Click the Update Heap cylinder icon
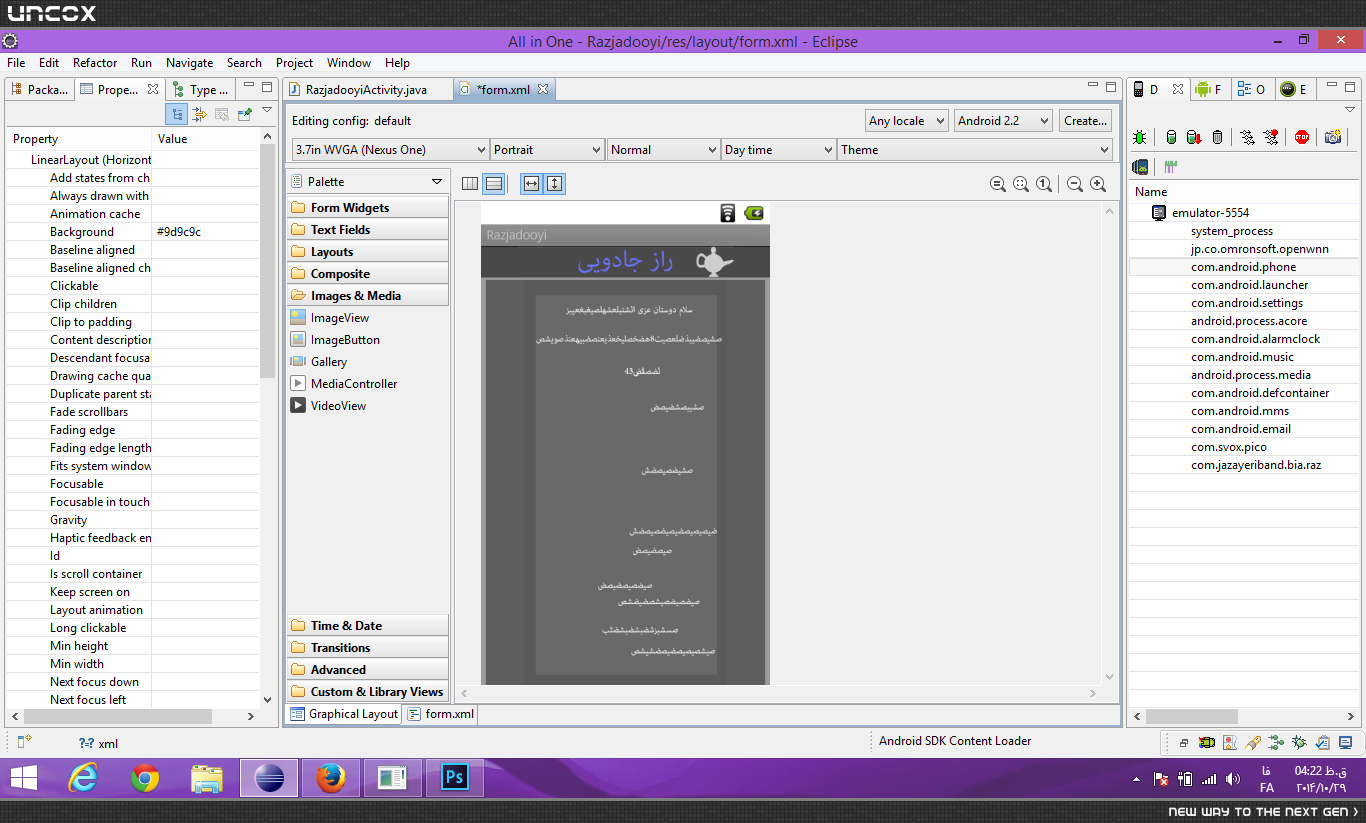The width and height of the screenshot is (1366, 823). coord(1171,137)
